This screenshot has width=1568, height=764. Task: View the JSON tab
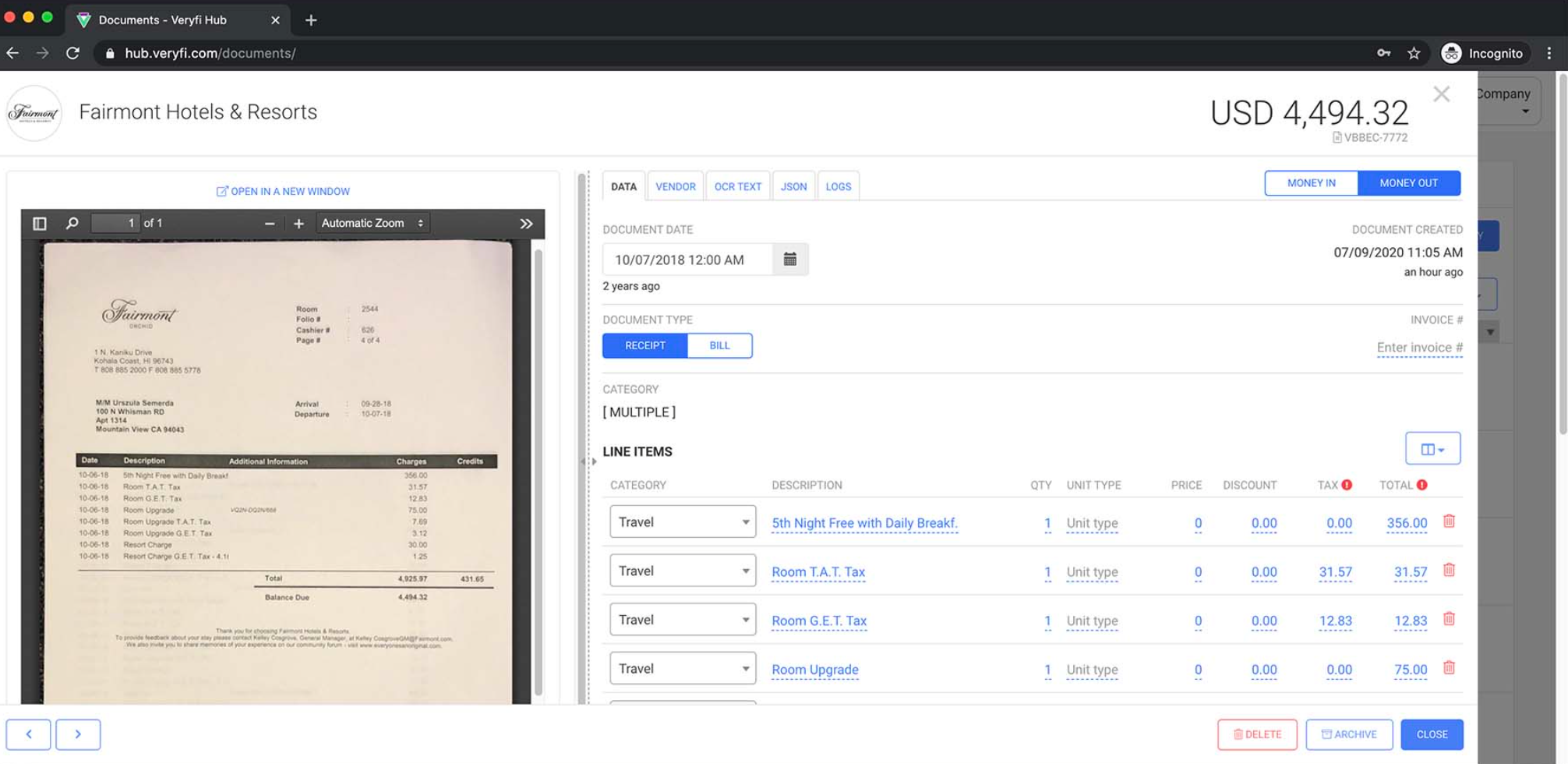tap(794, 186)
